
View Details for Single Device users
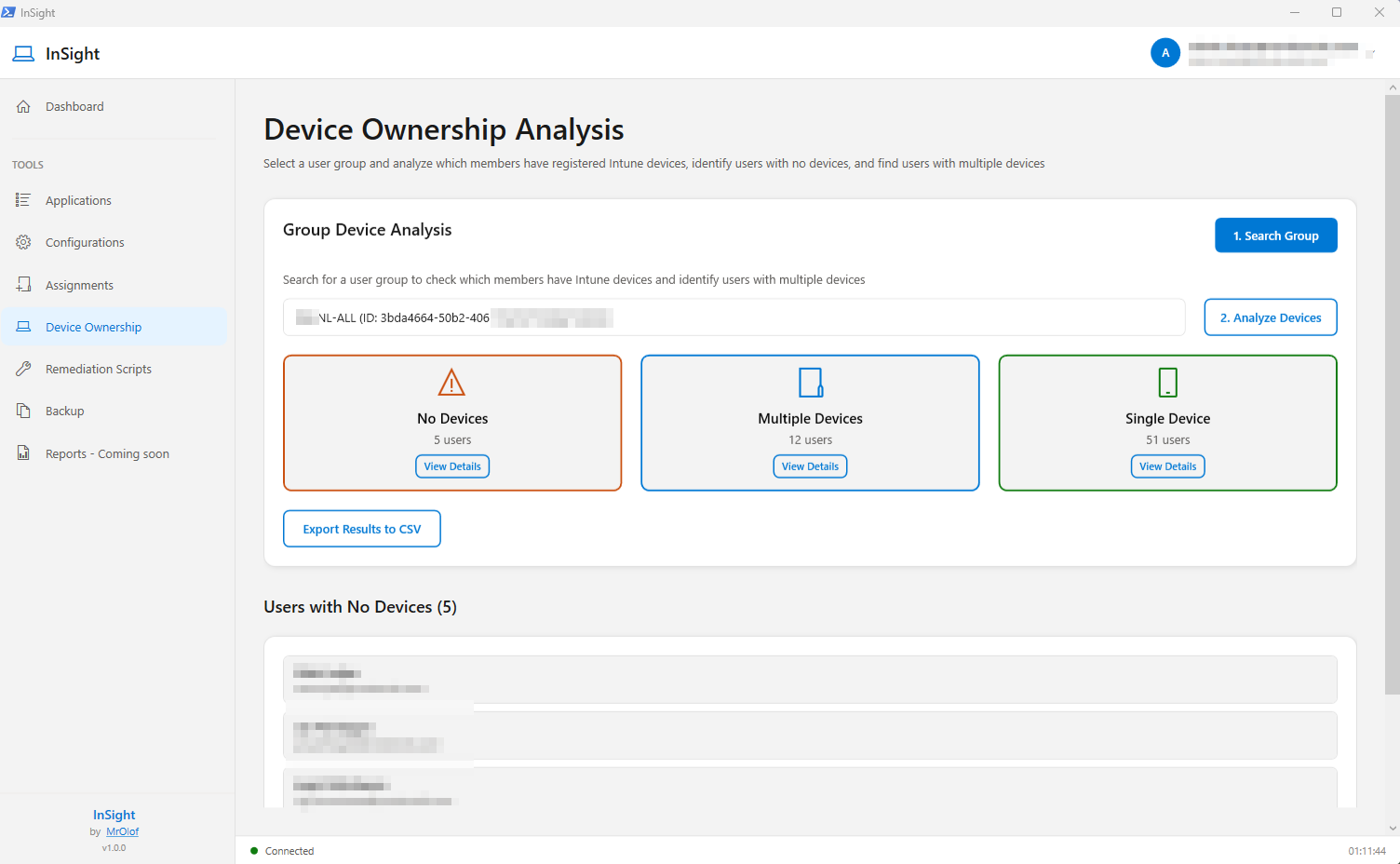click(1168, 466)
